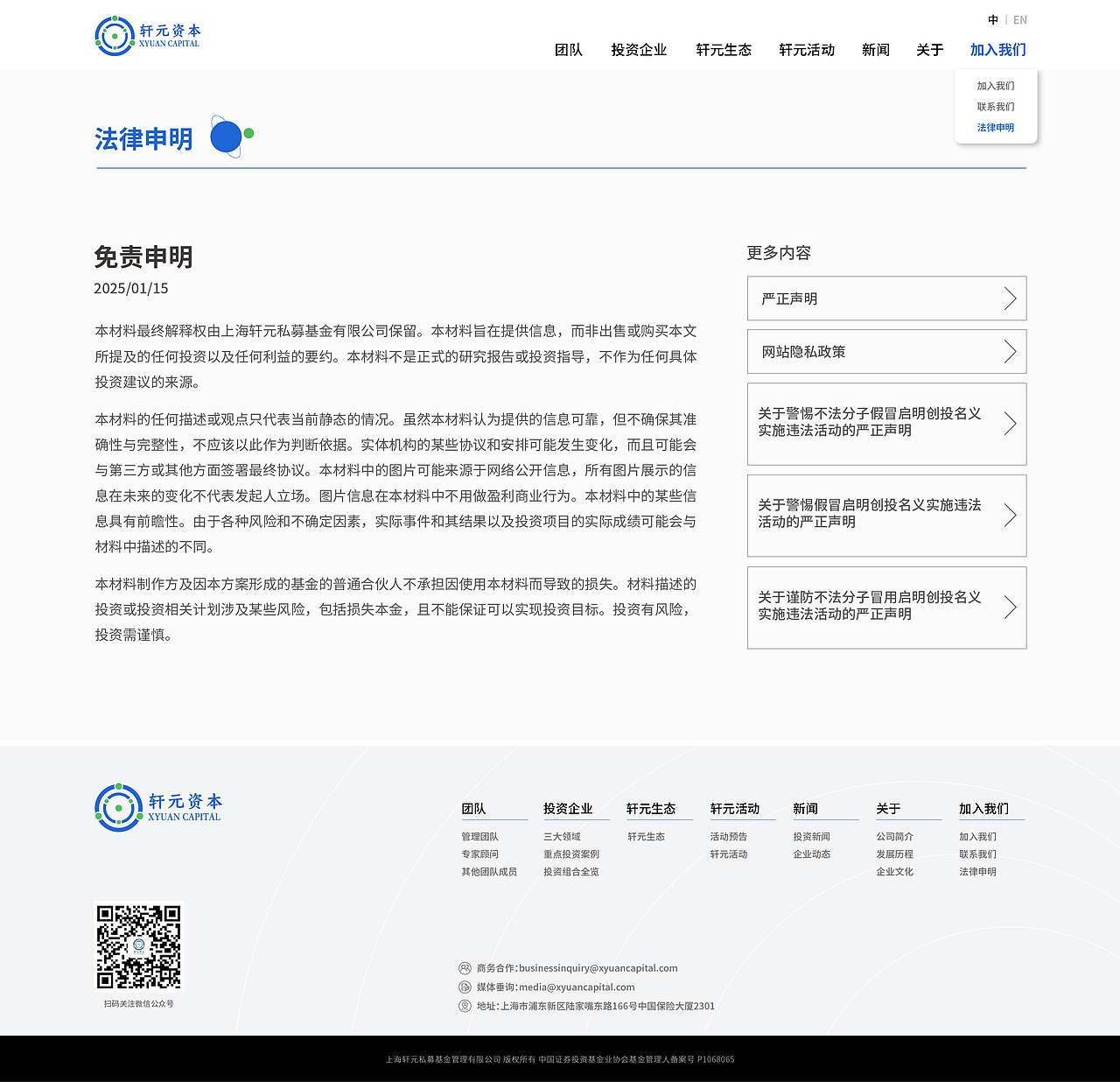Switch language to EN
The height and width of the screenshot is (1082, 1120).
coord(1020,20)
